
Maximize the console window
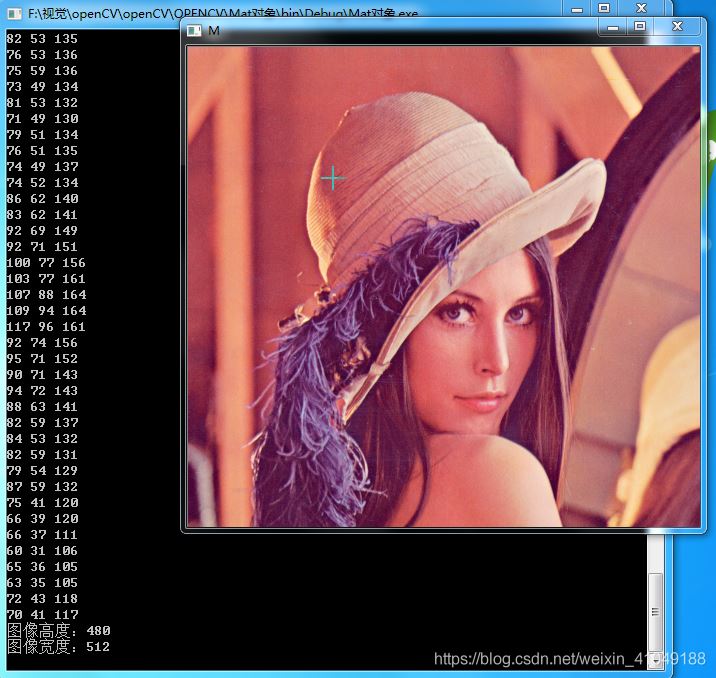point(604,8)
